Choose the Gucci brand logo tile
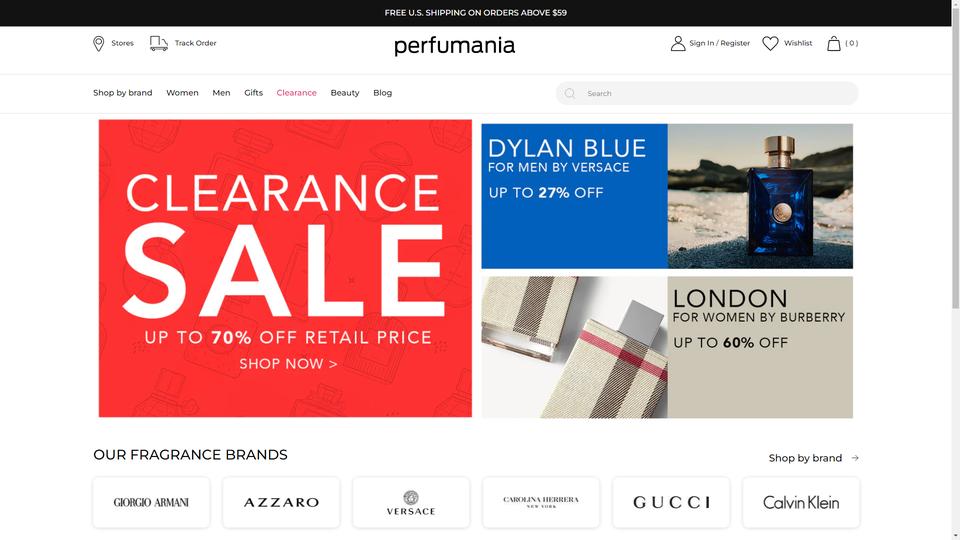 click(x=671, y=502)
